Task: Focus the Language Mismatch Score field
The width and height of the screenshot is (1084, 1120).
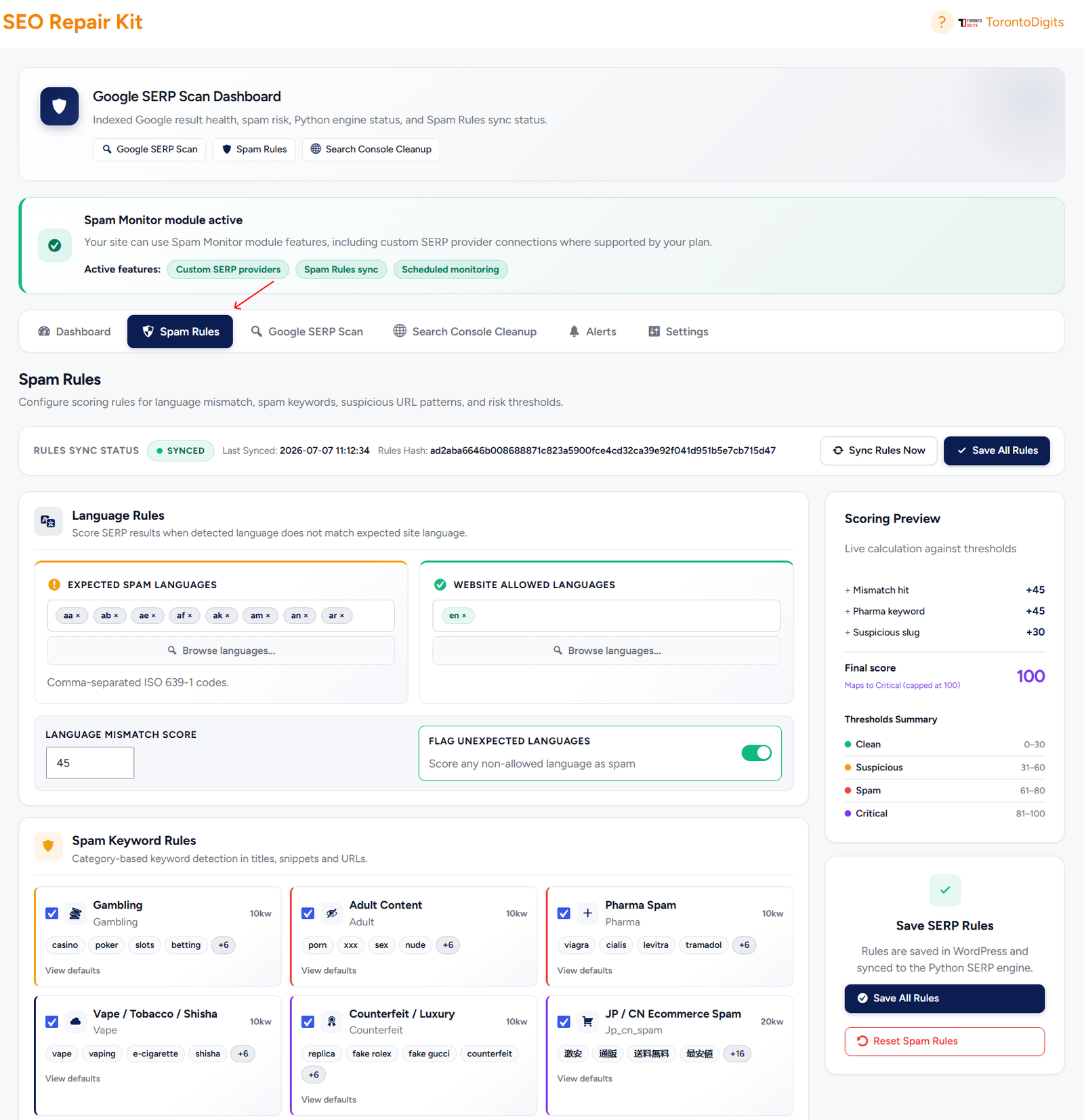Action: pyautogui.click(x=90, y=763)
